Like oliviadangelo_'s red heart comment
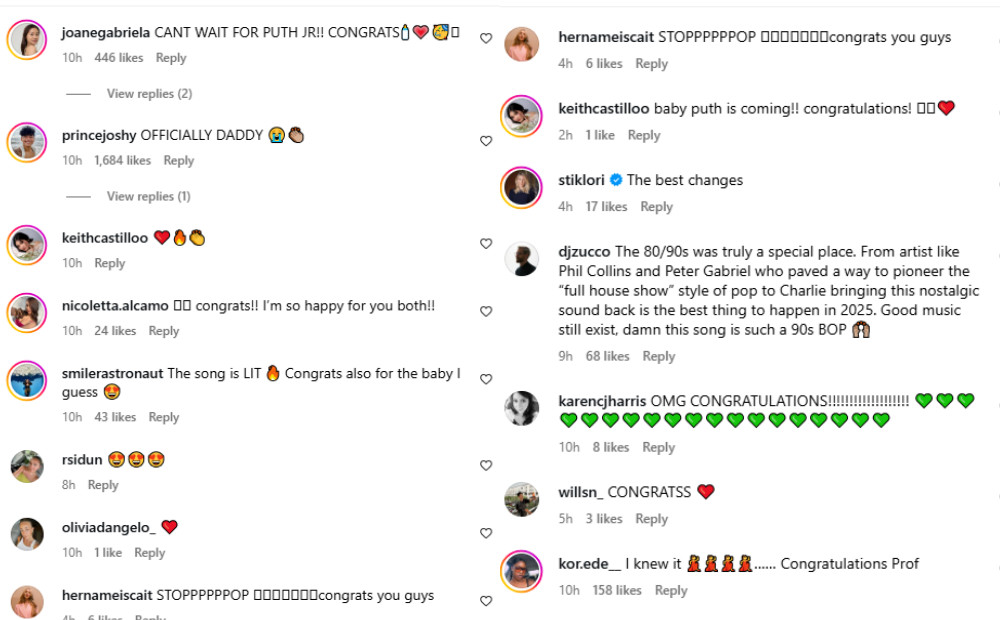1000x620 pixels. [486, 534]
